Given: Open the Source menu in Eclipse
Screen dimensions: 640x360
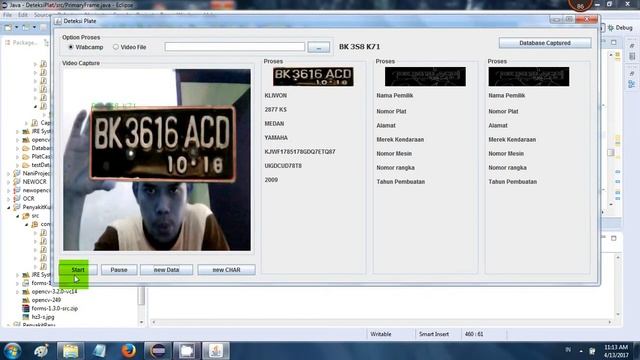Looking at the screenshot, I should [42, 15].
